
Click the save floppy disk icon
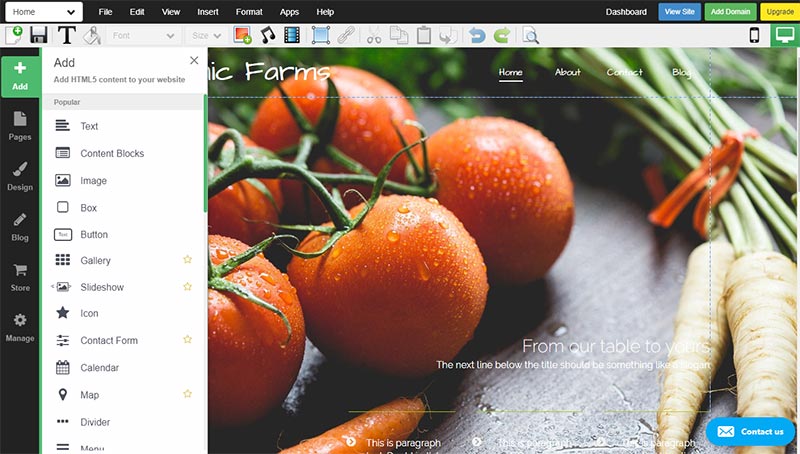point(39,36)
